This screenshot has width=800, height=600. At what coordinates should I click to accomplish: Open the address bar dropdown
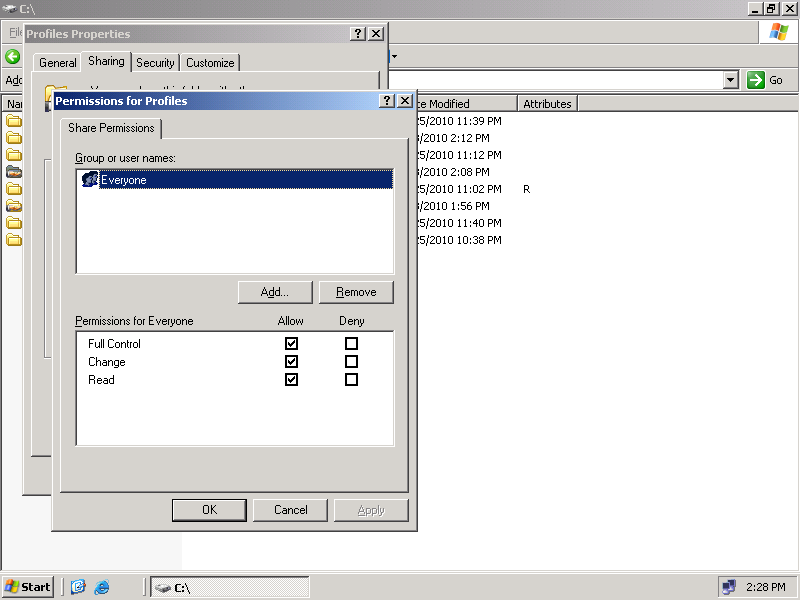point(731,80)
